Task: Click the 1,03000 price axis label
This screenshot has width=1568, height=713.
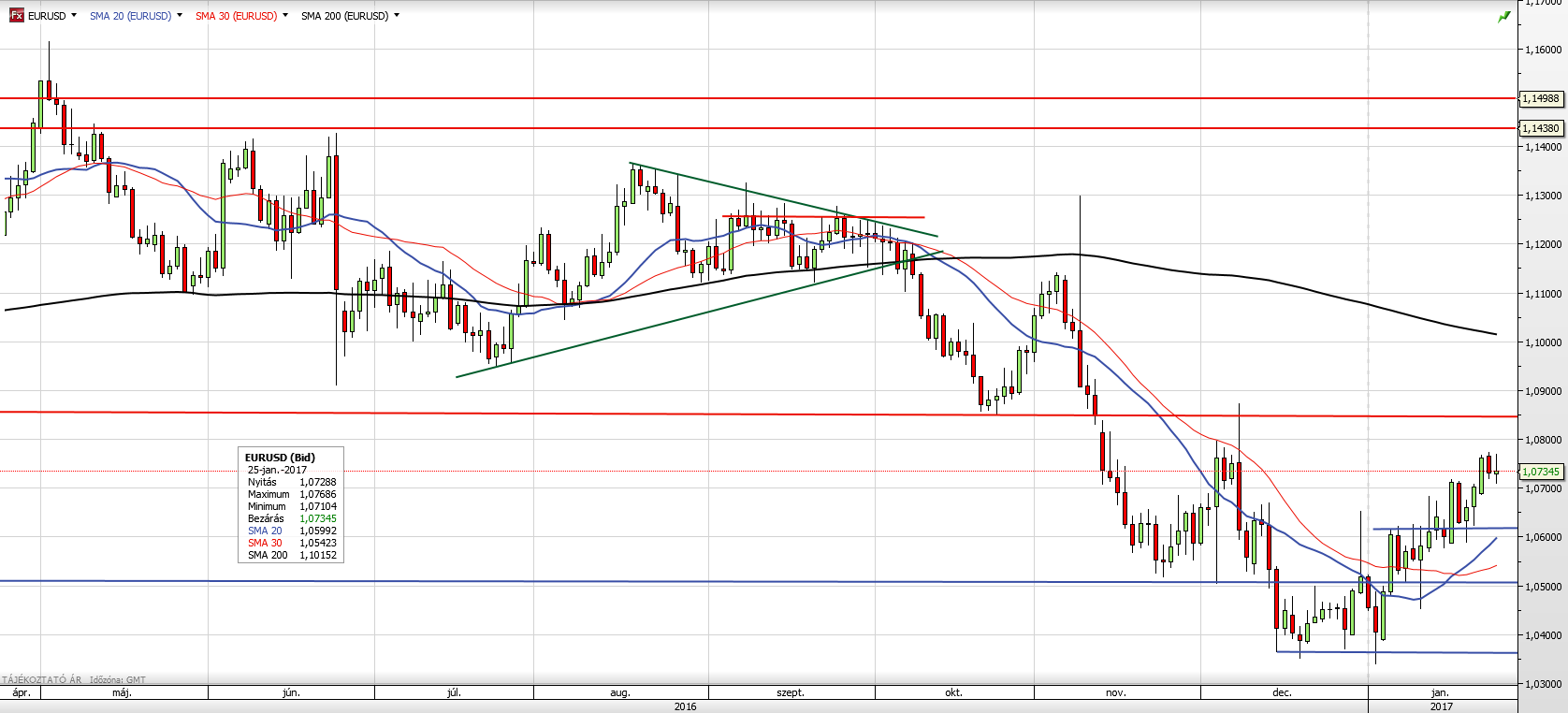Action: pos(1543,684)
